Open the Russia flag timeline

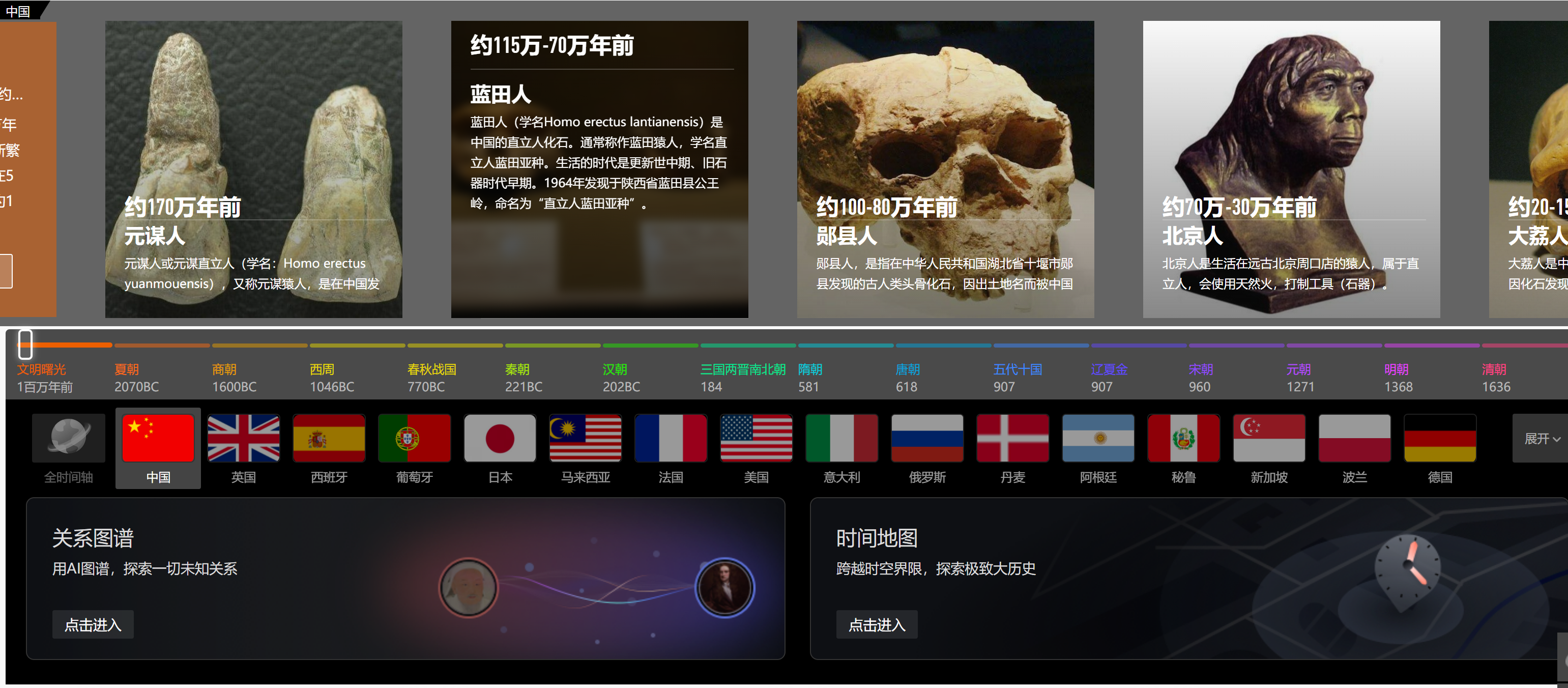(x=927, y=438)
